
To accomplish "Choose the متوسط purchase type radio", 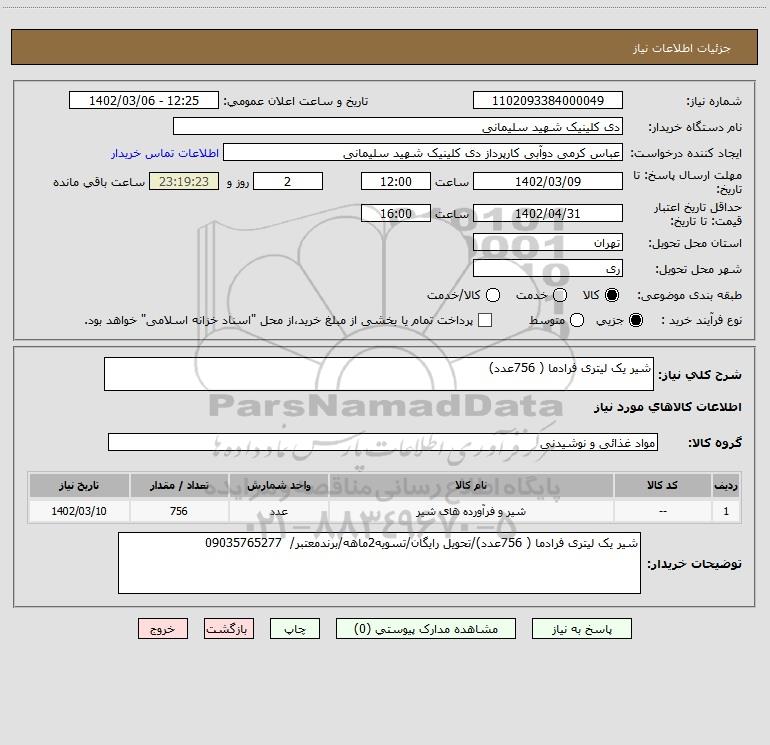I will tap(577, 320).
